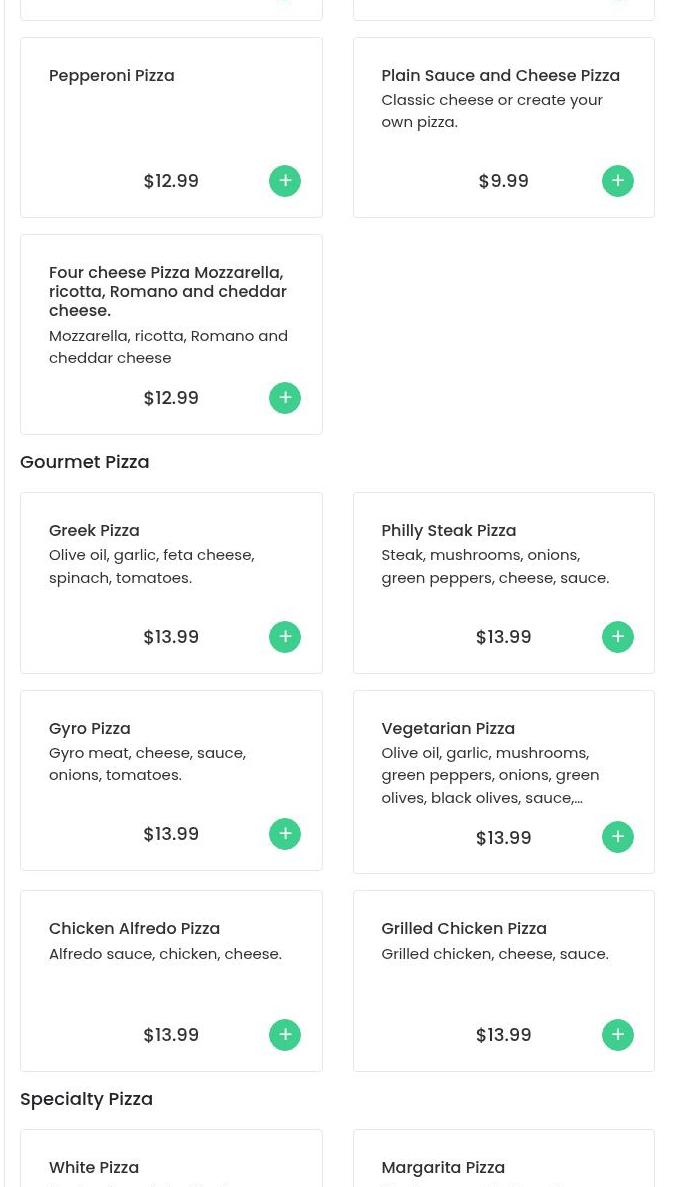Add Vegetarian Pizza to the order
This screenshot has width=690, height=1187.
click(x=617, y=837)
